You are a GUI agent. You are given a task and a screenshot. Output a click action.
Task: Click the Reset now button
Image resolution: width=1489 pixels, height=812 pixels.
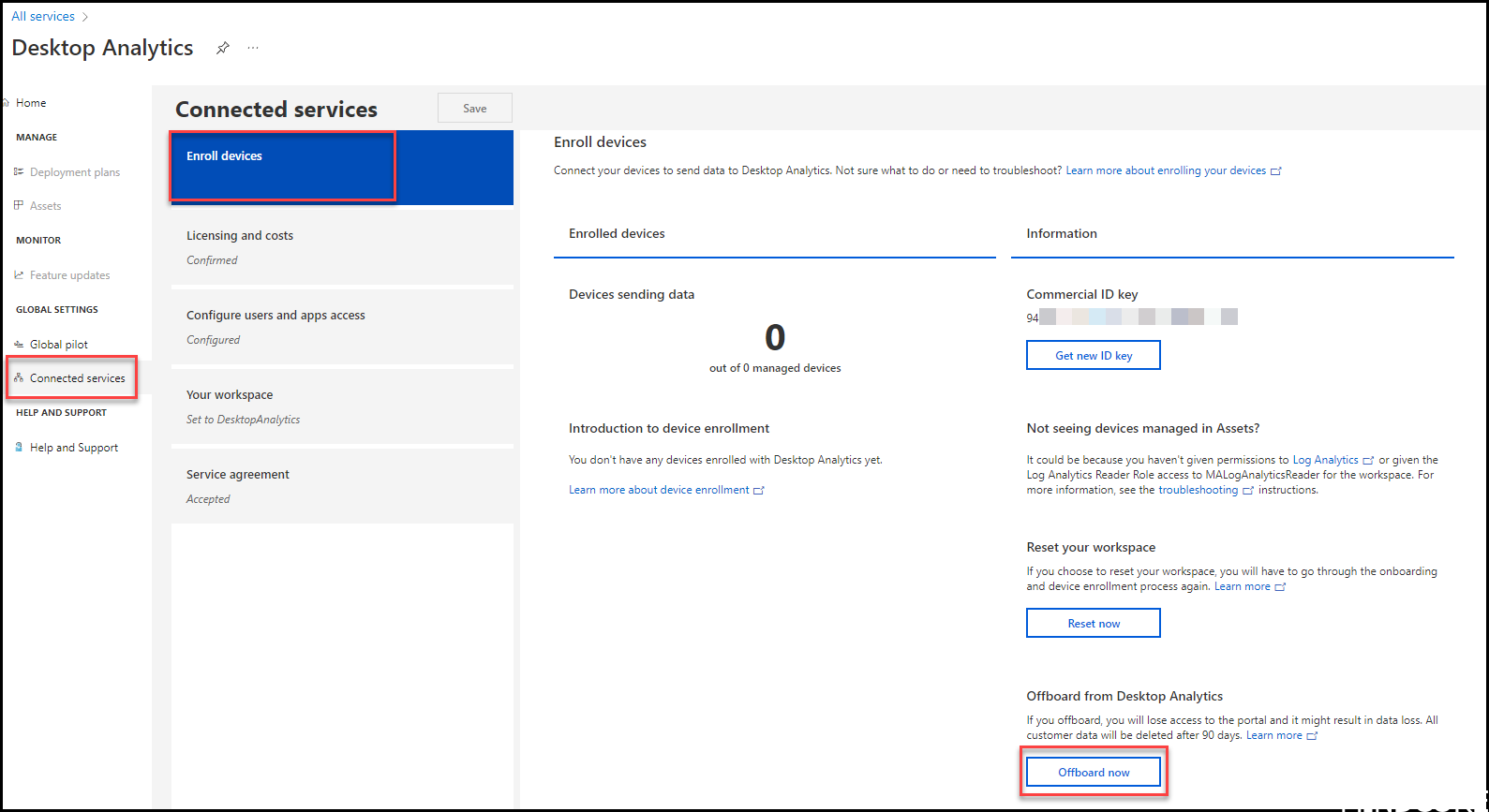point(1094,623)
